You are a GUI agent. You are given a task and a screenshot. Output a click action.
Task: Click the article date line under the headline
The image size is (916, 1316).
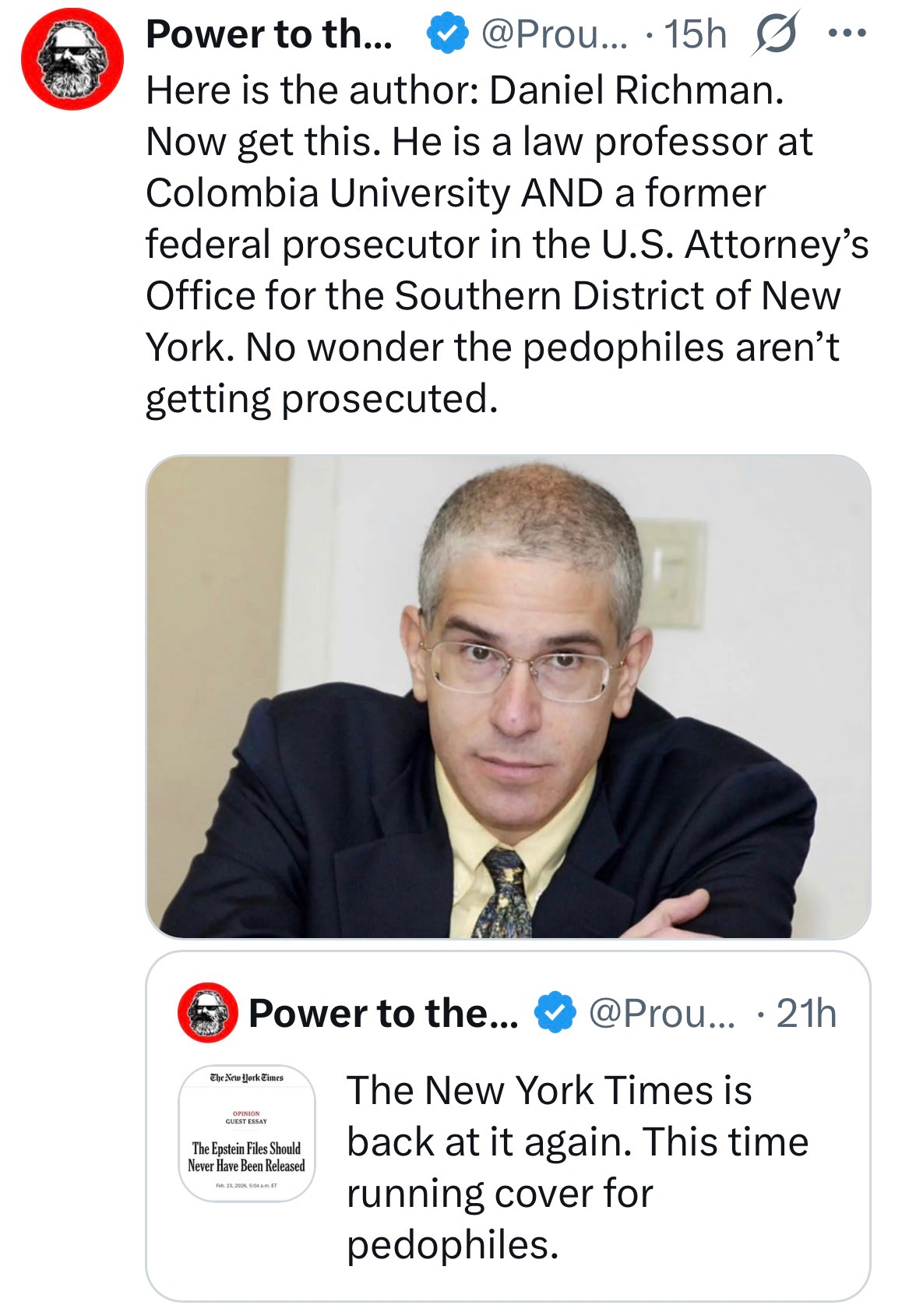click(x=246, y=1185)
